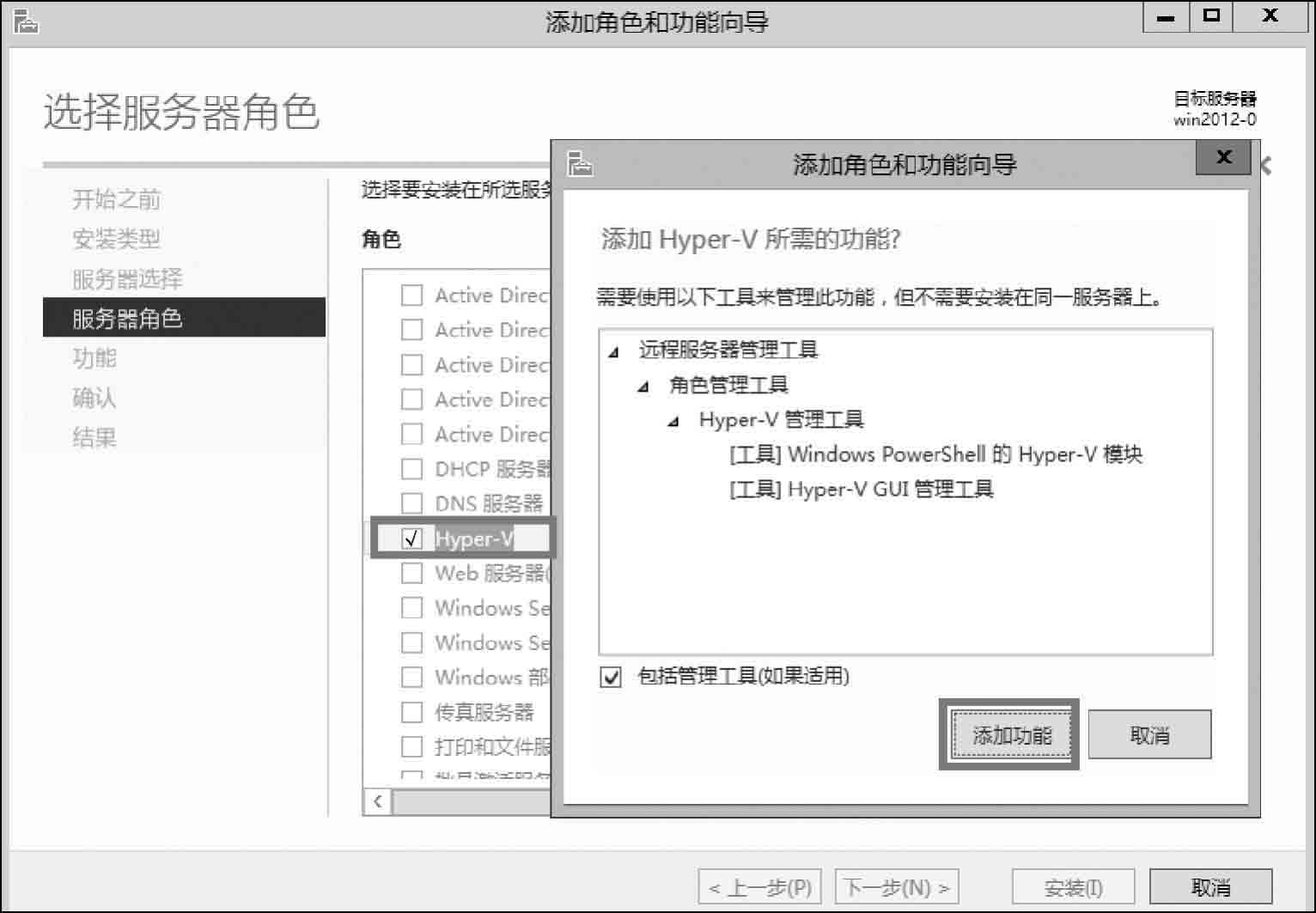Viewport: 1316px width, 913px height.
Task: Collapse the Hyper-V 管理工具 tree node
Action: (674, 422)
